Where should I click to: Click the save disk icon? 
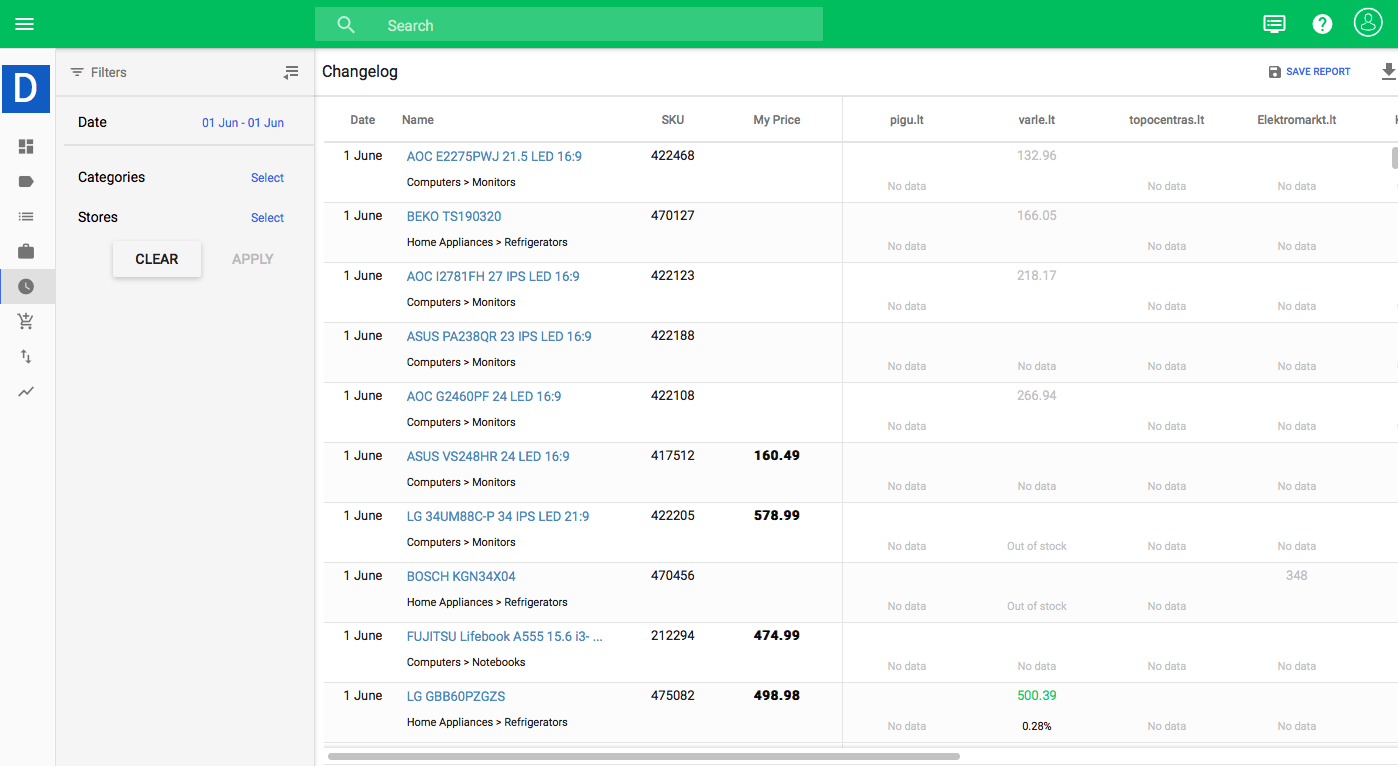click(1274, 72)
